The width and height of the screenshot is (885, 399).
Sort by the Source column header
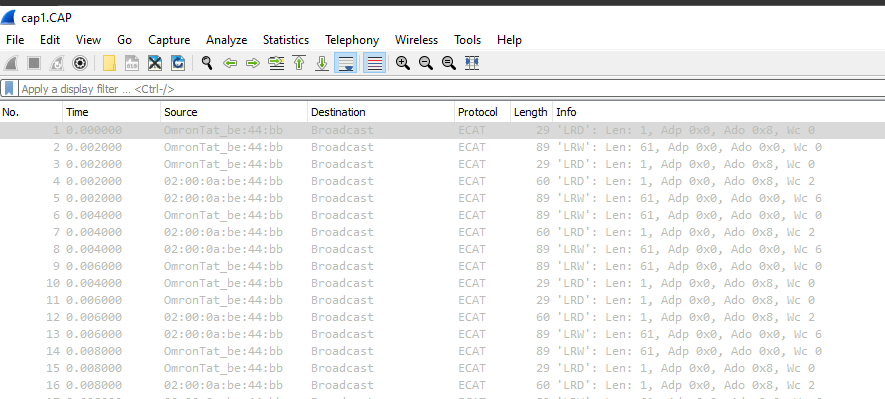[x=234, y=112]
